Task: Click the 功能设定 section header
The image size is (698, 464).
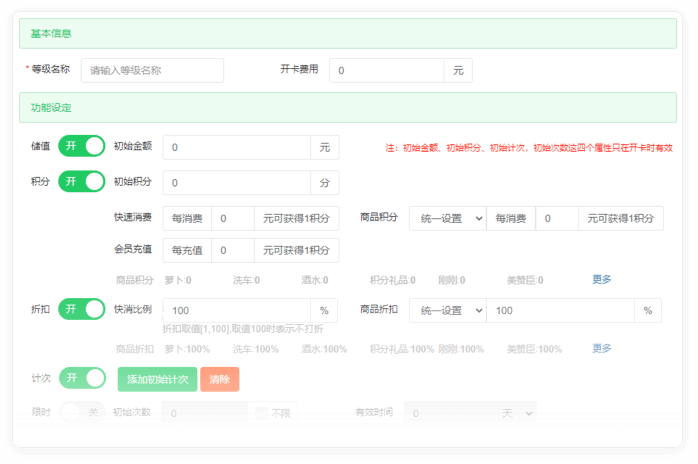Action: coord(348,108)
